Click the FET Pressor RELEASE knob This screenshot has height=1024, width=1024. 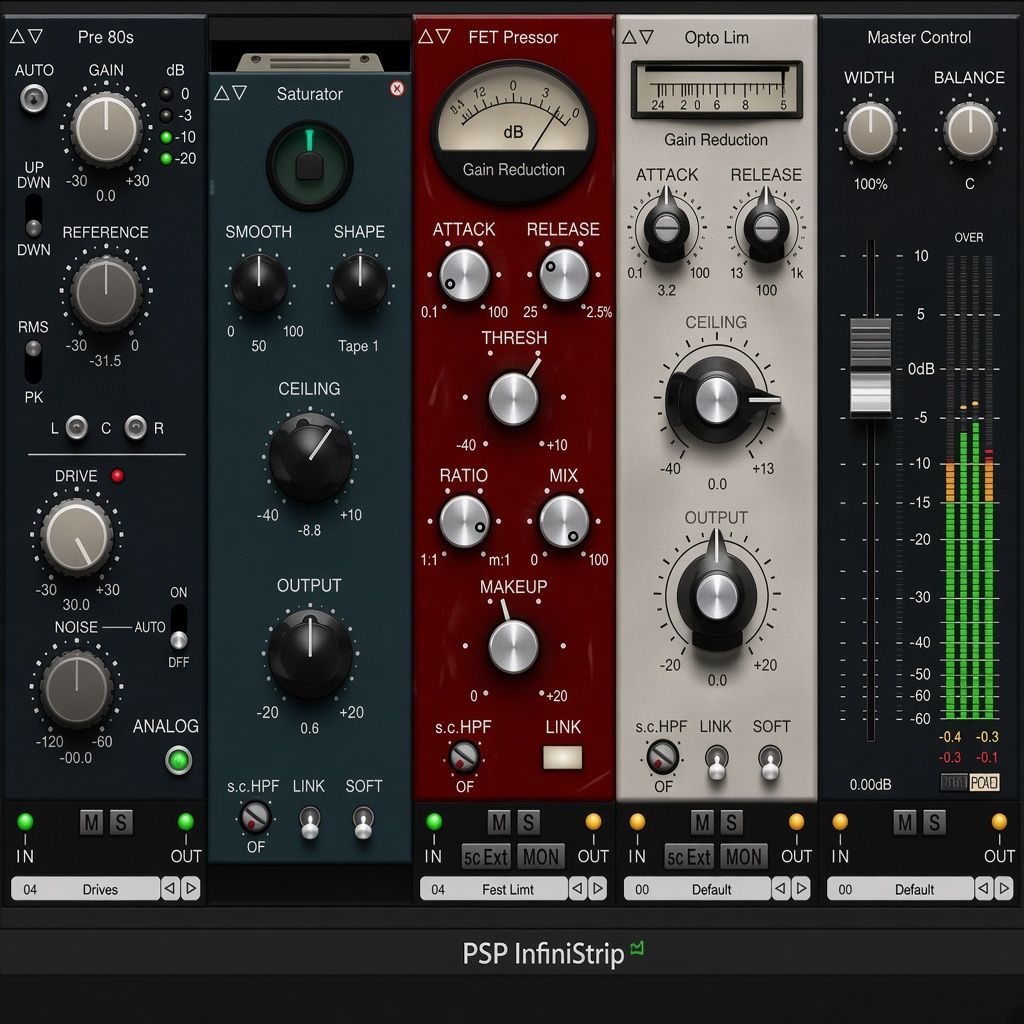[564, 275]
